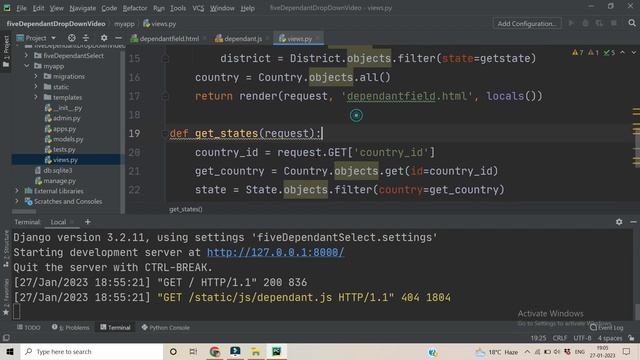Select the Local terminal tab
The width and height of the screenshot is (640, 360).
(x=58, y=222)
